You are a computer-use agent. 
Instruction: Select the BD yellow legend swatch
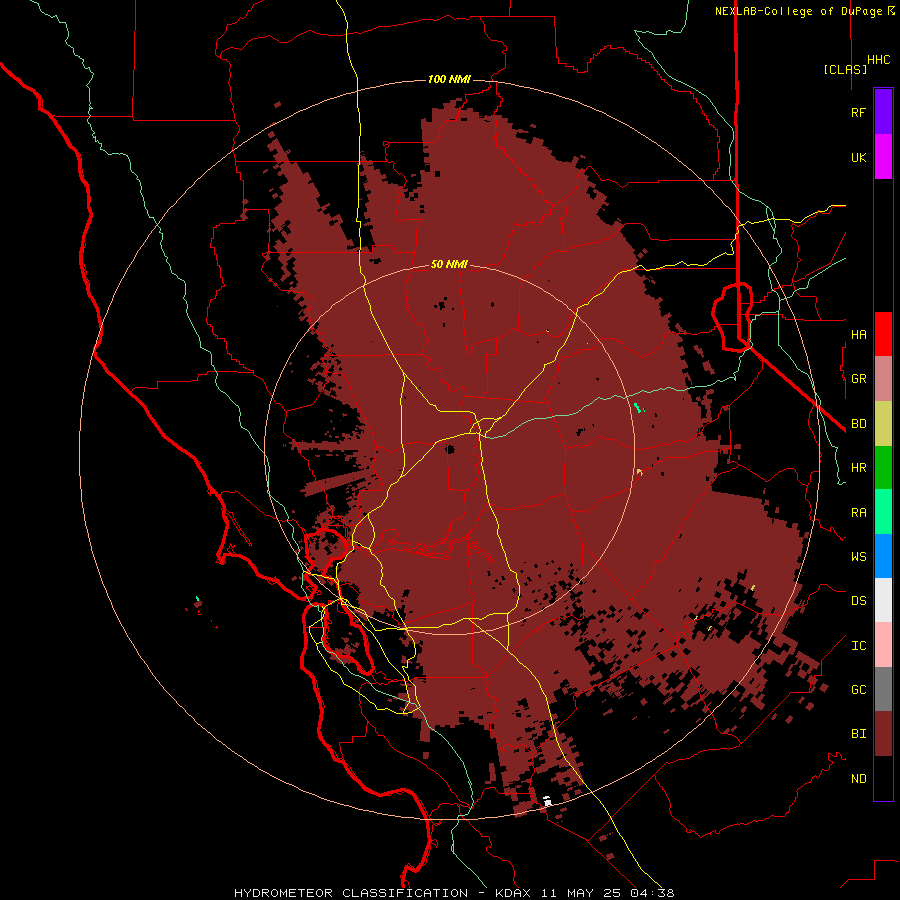pyautogui.click(x=883, y=423)
